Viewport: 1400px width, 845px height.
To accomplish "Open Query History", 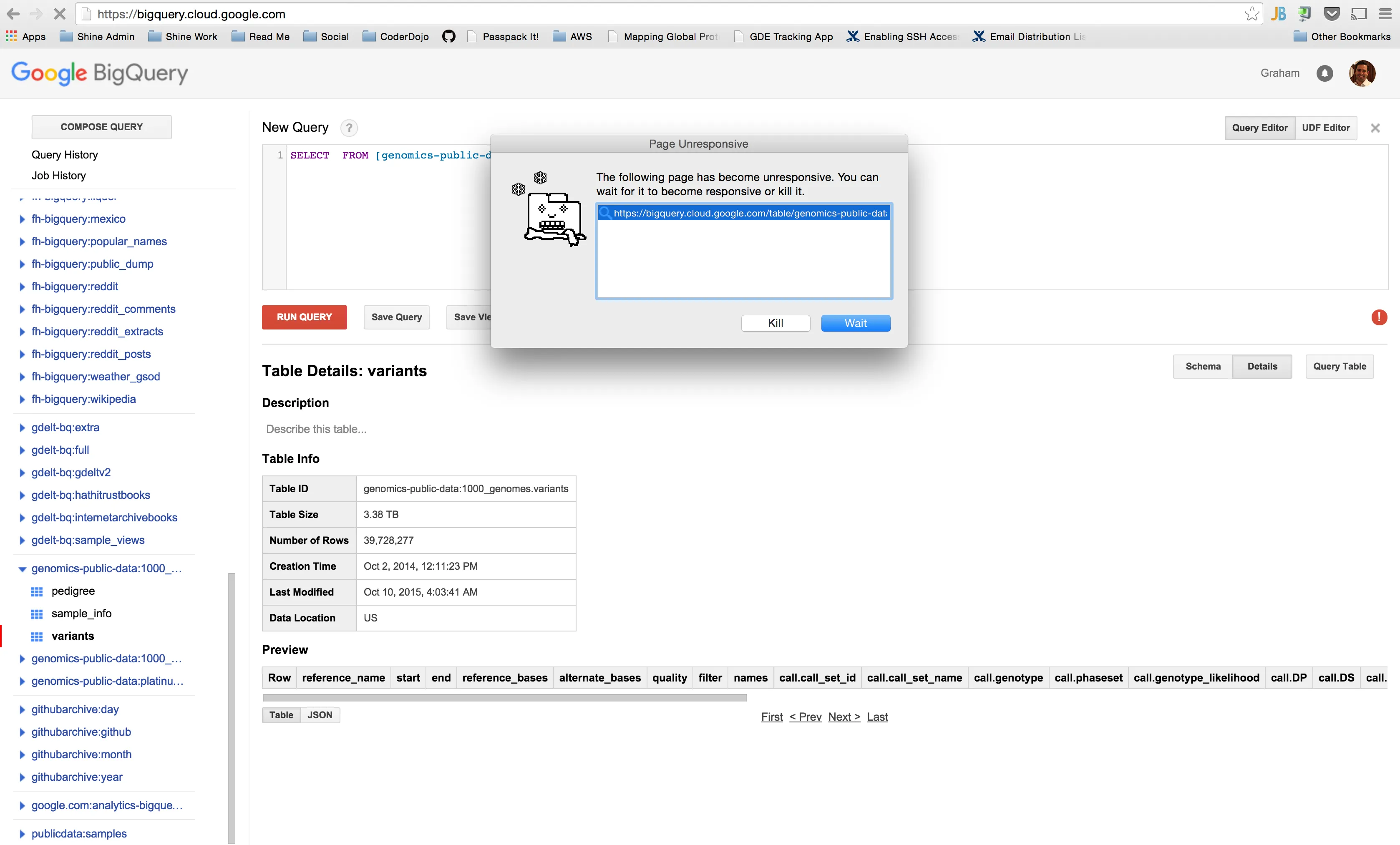I will 65,154.
